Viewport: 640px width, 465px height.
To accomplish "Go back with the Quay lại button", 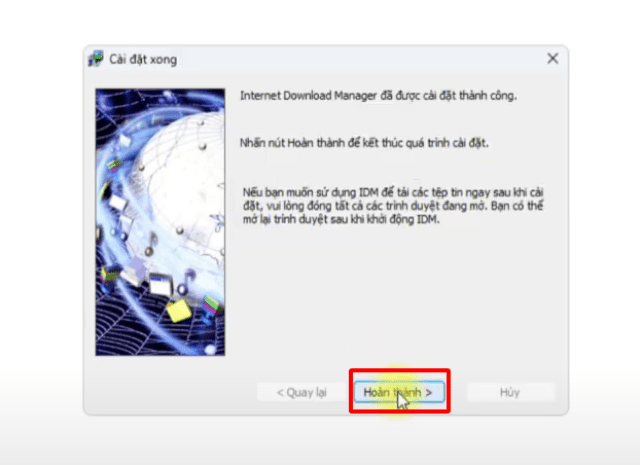I will pyautogui.click(x=302, y=392).
